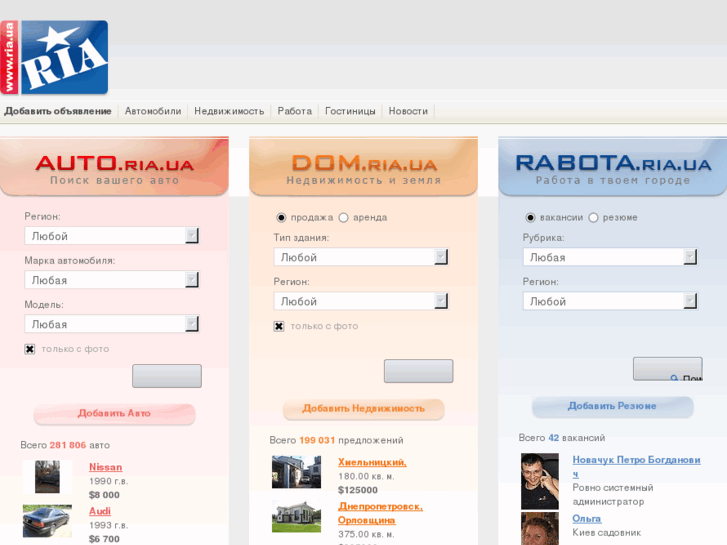Go to Автомобили section
This screenshot has width=727, height=545.
pos(153,111)
